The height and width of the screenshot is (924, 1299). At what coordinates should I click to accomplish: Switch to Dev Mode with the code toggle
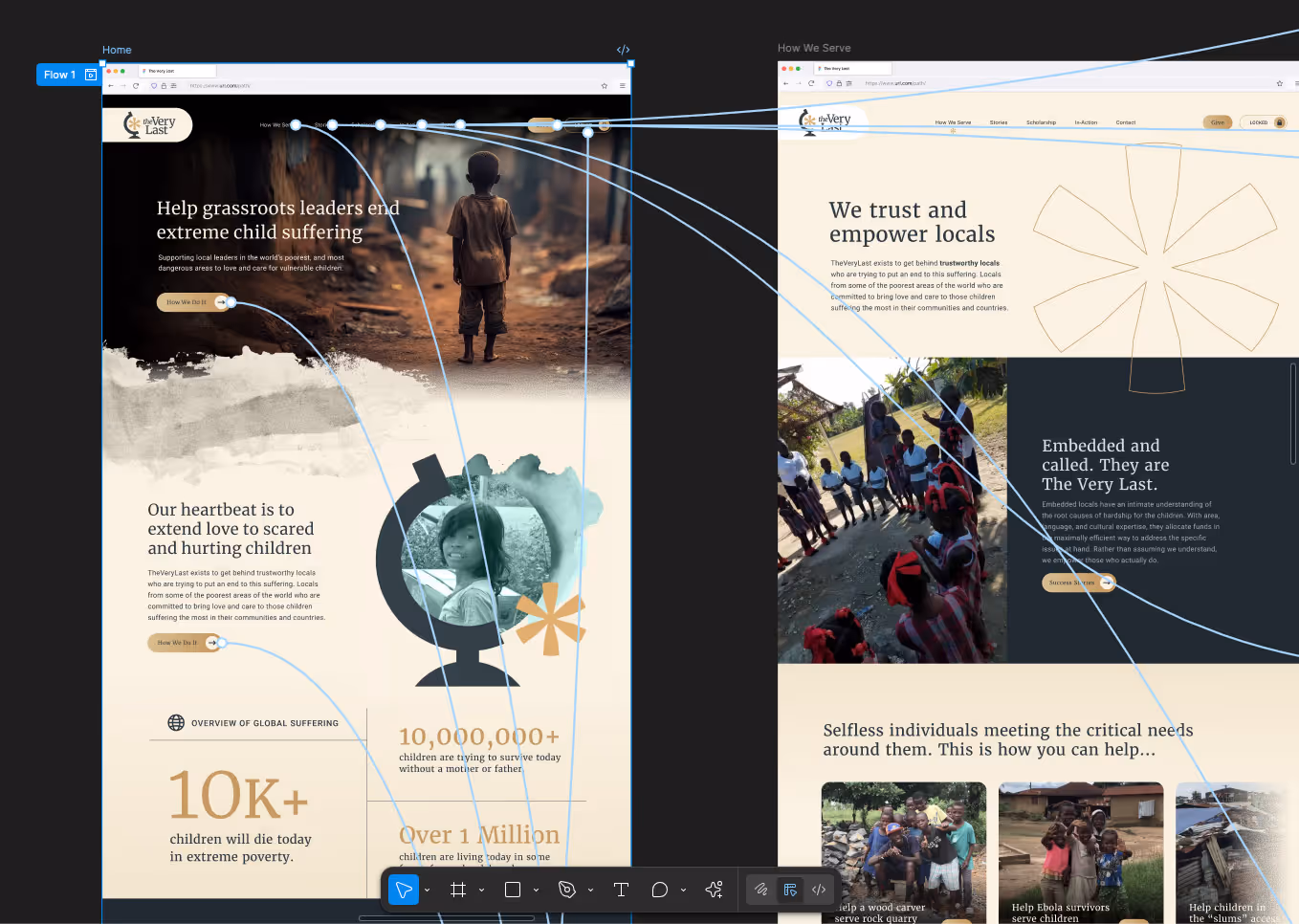point(819,890)
